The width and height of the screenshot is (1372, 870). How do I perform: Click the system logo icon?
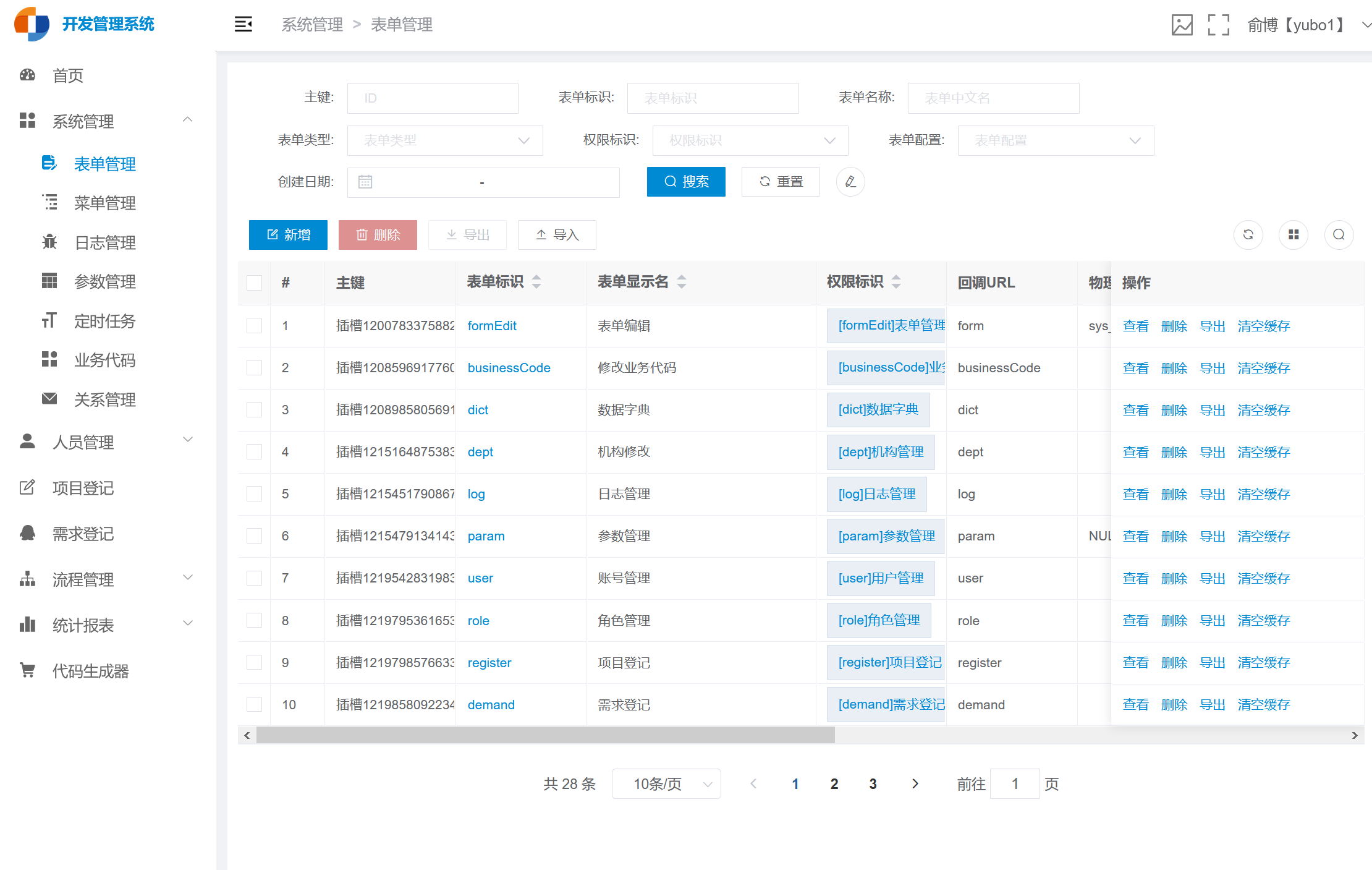coord(32,24)
